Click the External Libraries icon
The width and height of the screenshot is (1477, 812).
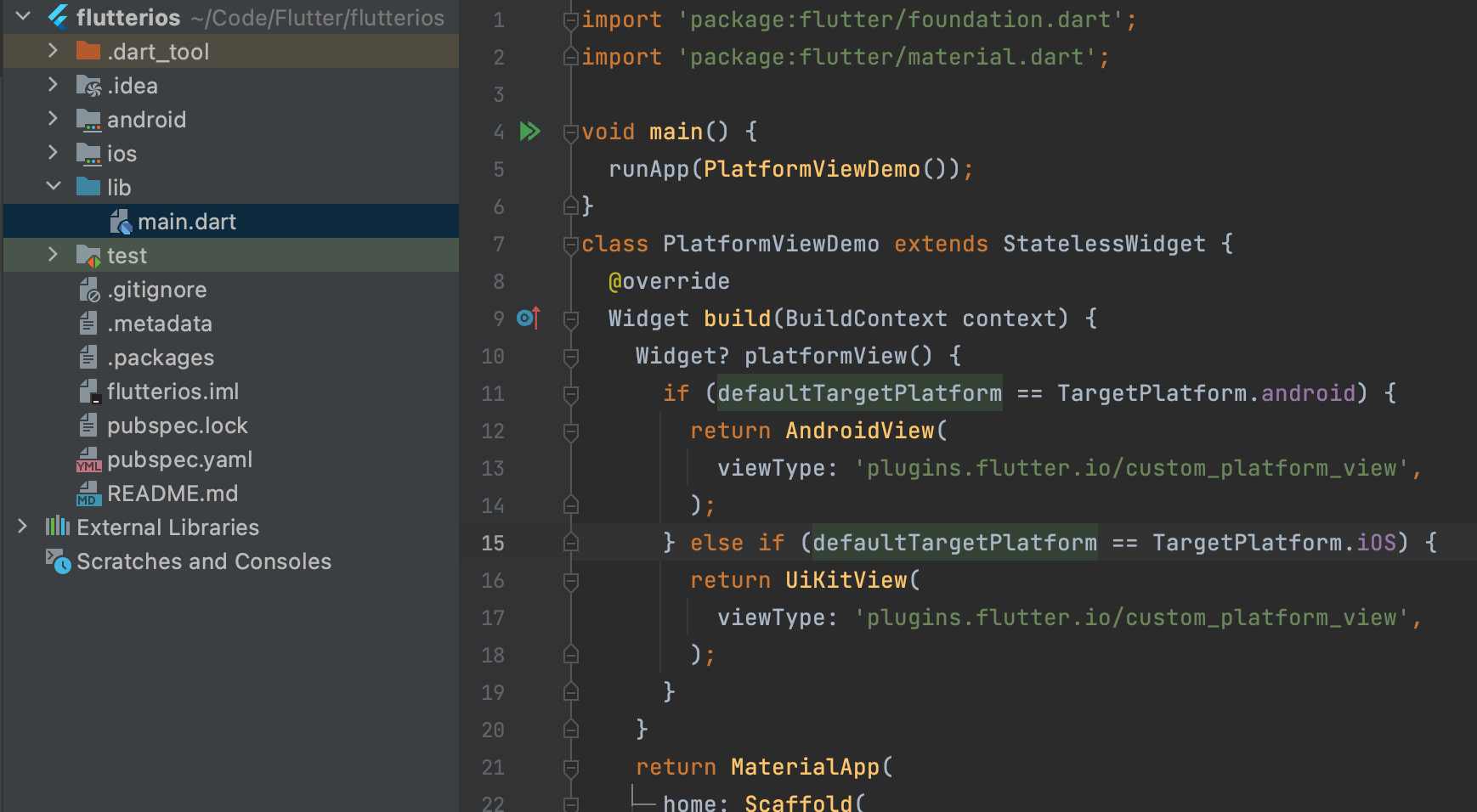[x=58, y=527]
